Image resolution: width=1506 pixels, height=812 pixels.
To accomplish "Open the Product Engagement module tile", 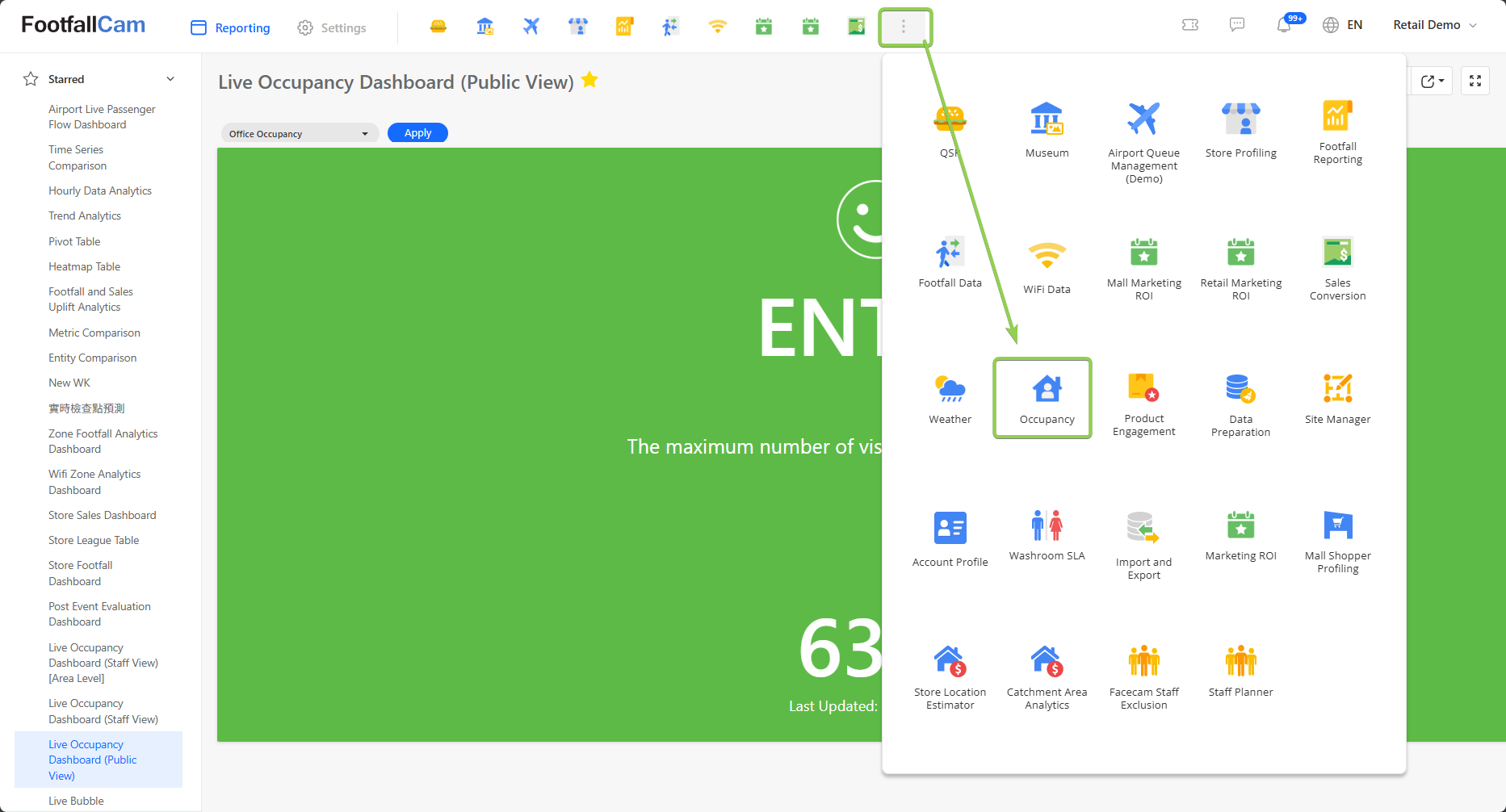I will click(1143, 404).
